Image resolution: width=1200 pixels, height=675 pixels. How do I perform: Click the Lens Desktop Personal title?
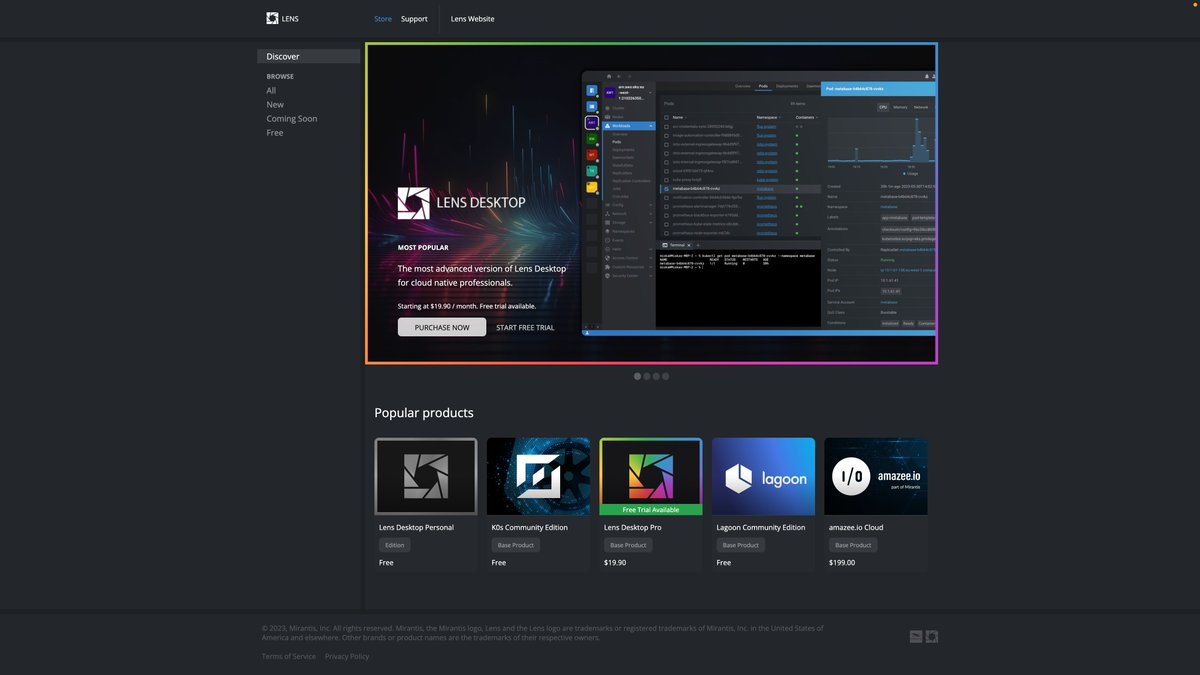(x=416, y=527)
